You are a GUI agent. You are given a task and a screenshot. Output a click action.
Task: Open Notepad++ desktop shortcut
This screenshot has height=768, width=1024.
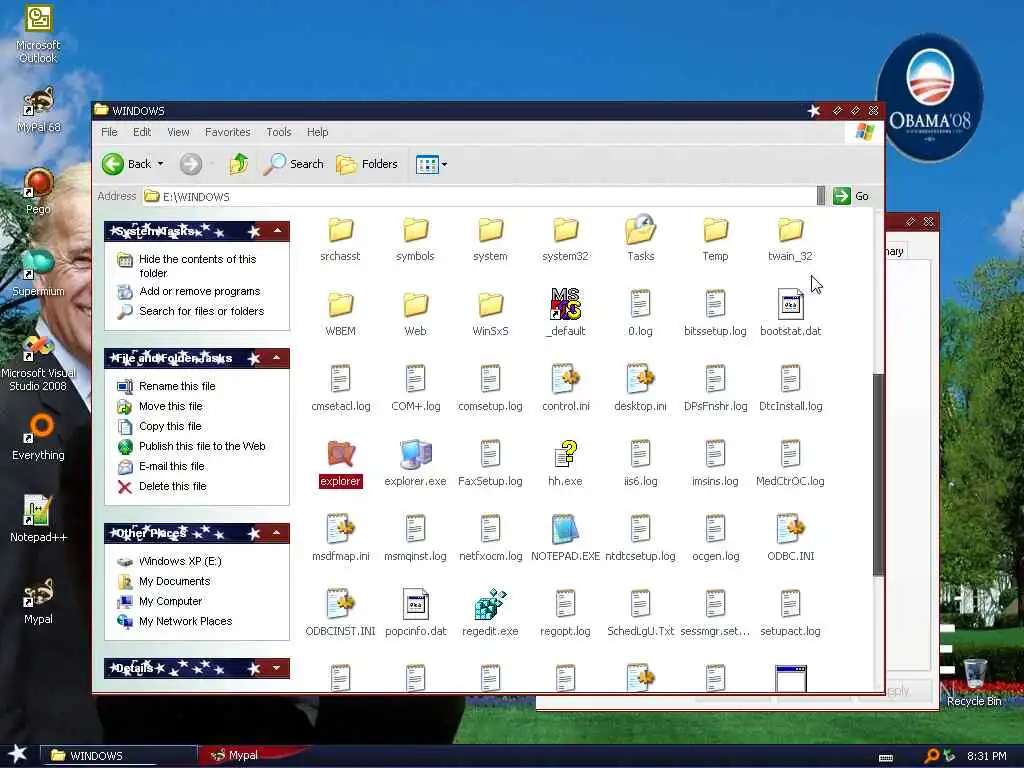point(38,519)
